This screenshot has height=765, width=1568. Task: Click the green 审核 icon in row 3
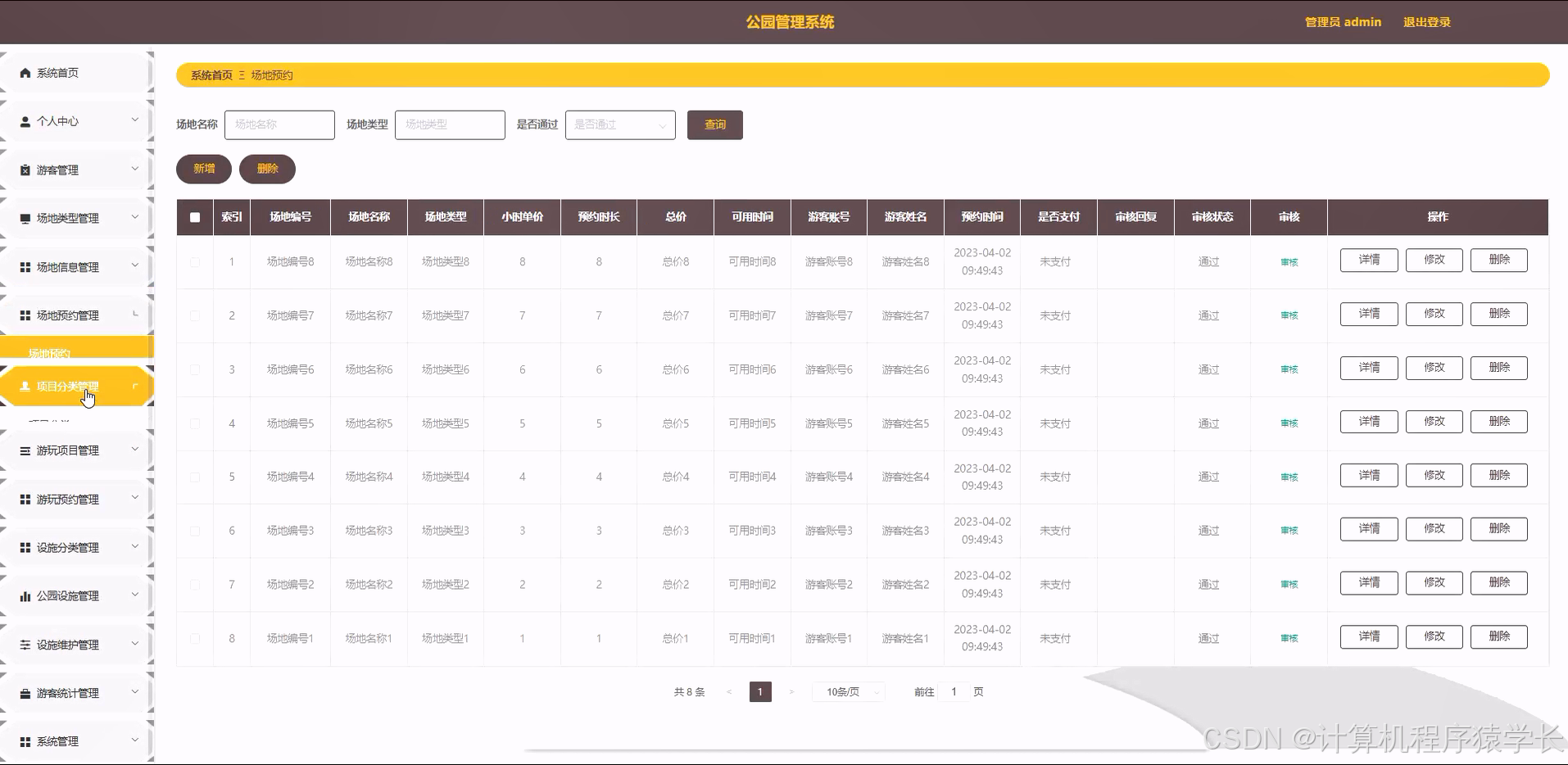click(x=1289, y=369)
